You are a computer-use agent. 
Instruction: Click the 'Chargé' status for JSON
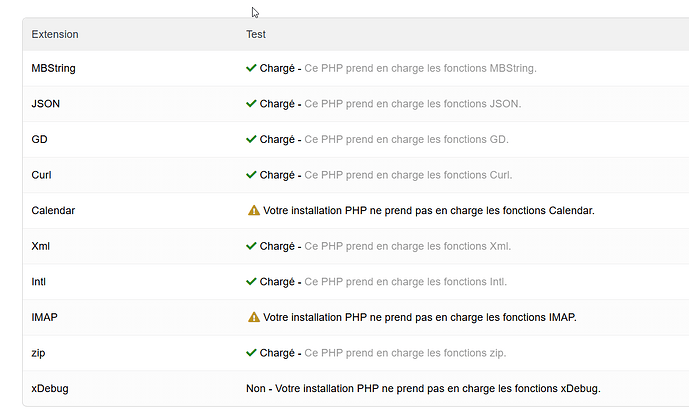point(279,104)
